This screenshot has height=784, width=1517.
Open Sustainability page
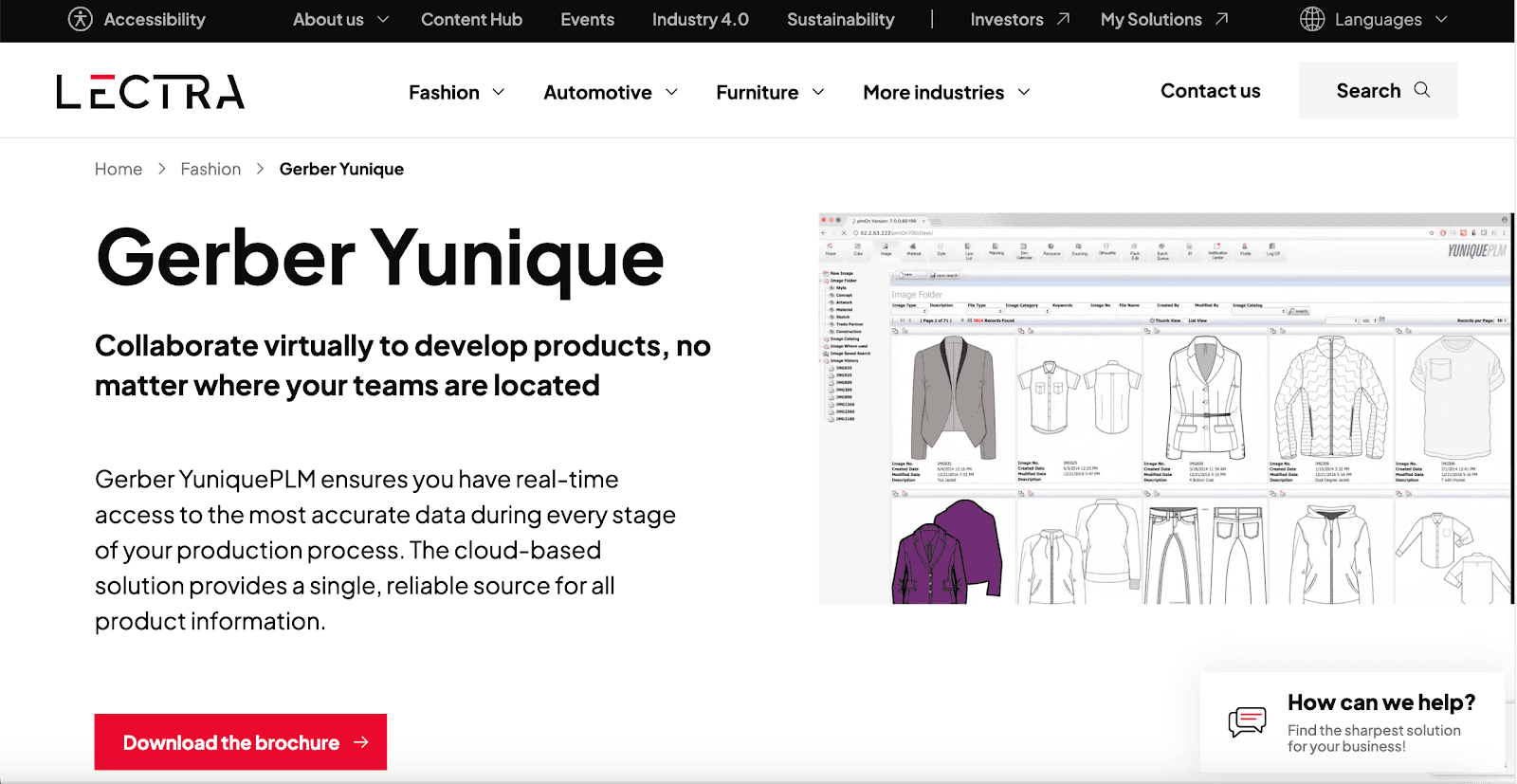(x=840, y=19)
